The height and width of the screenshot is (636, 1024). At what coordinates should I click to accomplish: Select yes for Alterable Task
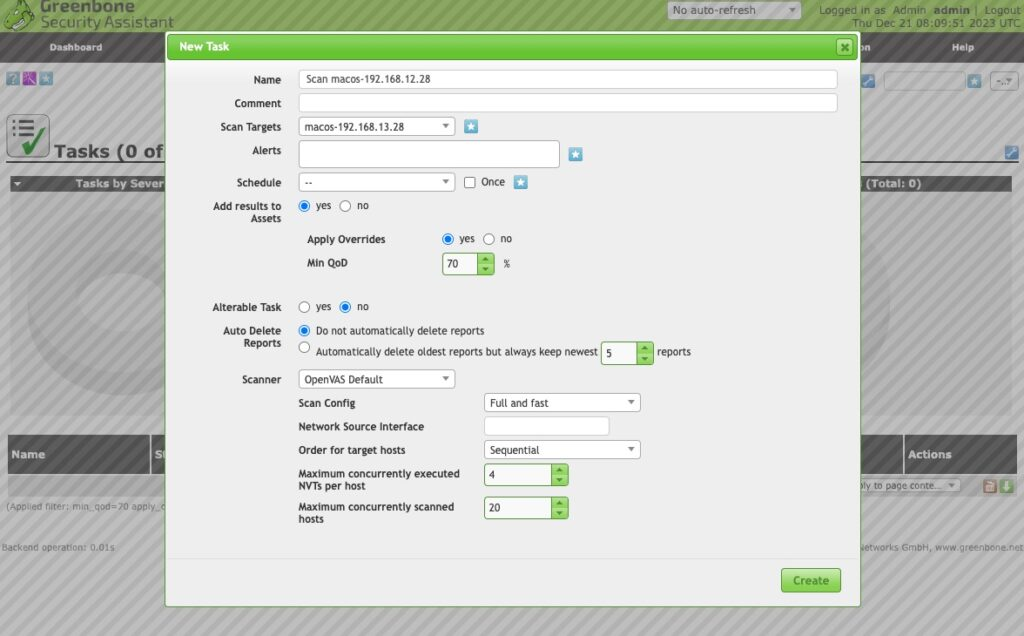(304, 307)
